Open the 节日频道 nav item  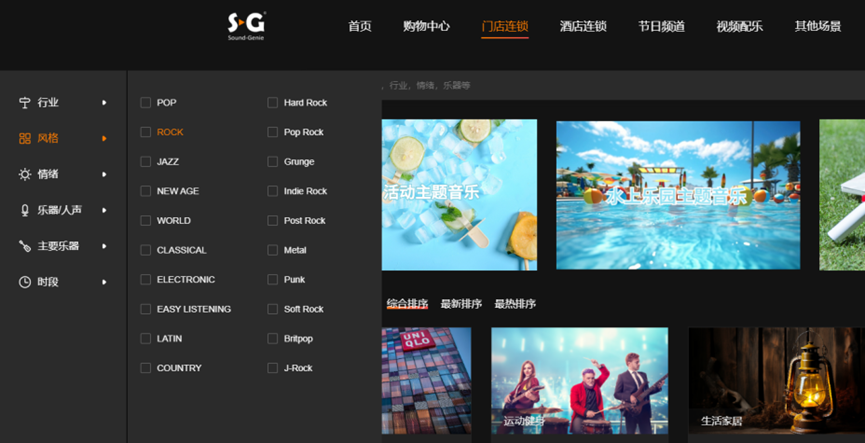click(661, 26)
